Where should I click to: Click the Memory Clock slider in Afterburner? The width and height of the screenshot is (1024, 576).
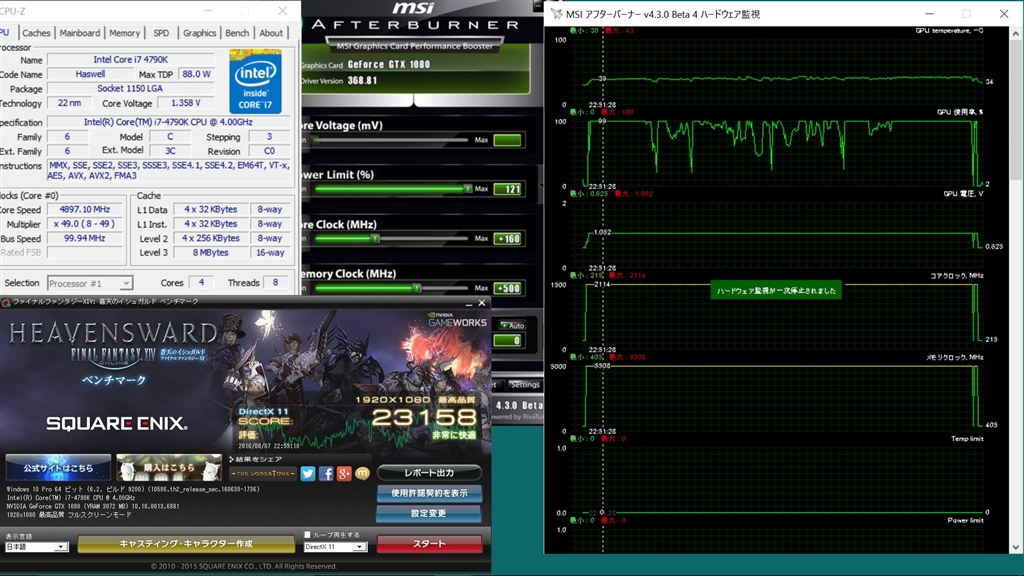(391, 288)
